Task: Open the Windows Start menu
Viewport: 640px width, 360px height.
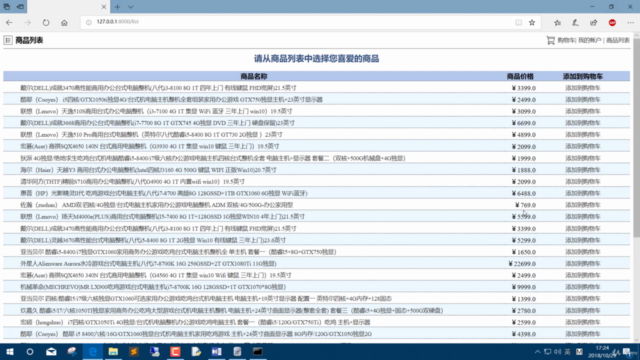Action: (x=9, y=351)
